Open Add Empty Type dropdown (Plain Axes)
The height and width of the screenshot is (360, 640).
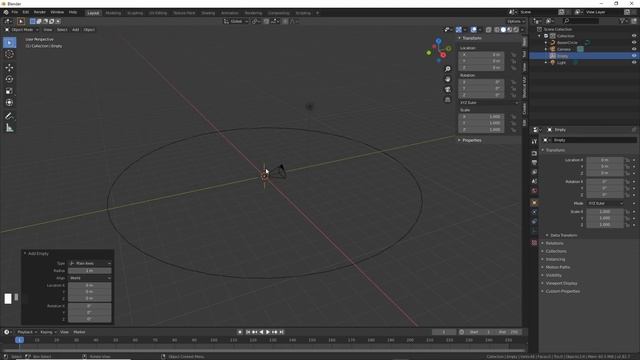[x=90, y=264]
